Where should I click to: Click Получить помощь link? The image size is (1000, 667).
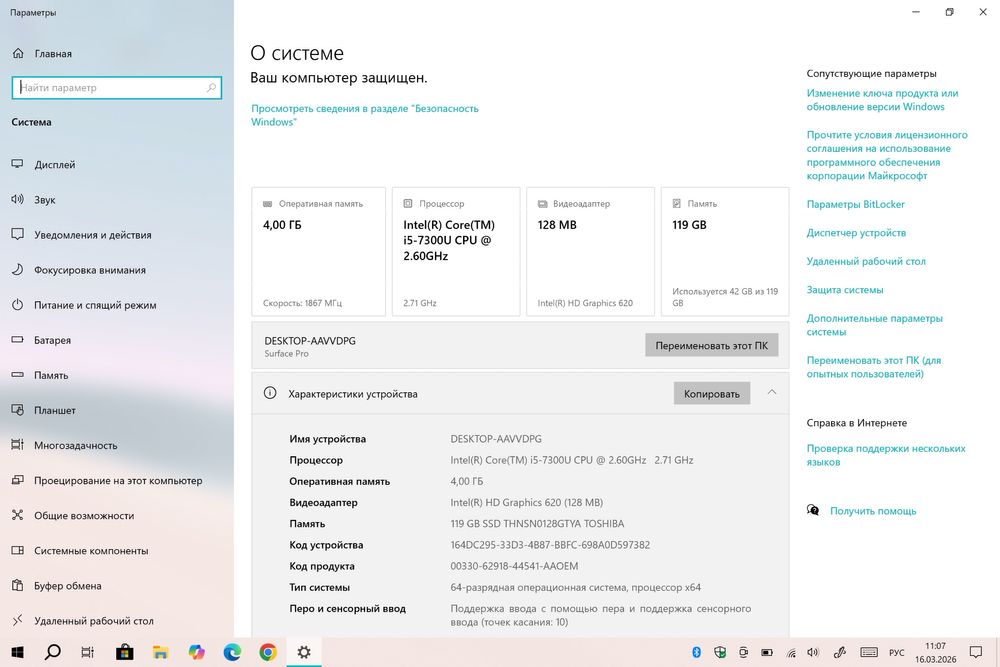click(x=872, y=511)
